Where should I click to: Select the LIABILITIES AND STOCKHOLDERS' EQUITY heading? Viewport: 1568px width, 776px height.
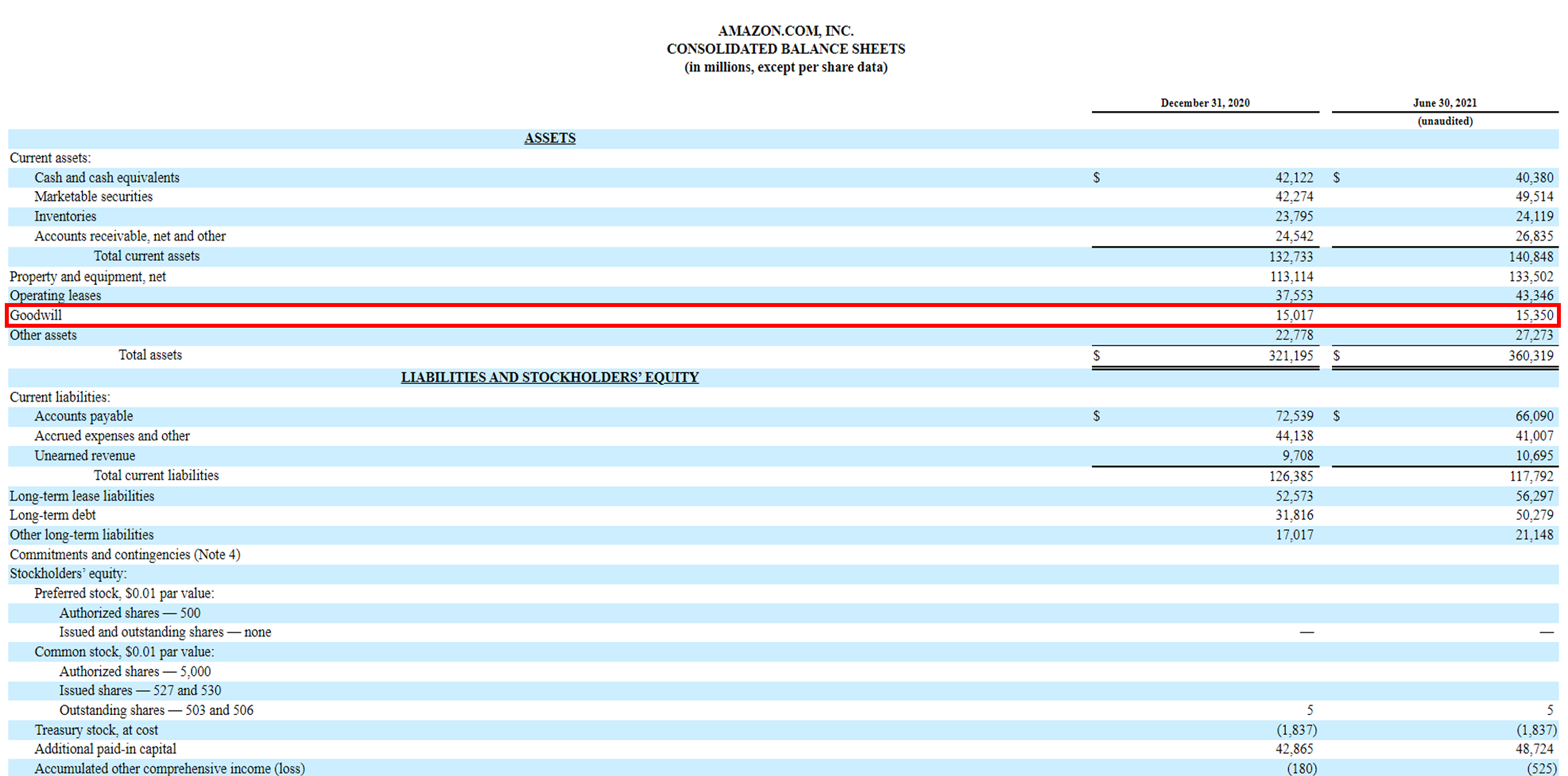[x=550, y=378]
